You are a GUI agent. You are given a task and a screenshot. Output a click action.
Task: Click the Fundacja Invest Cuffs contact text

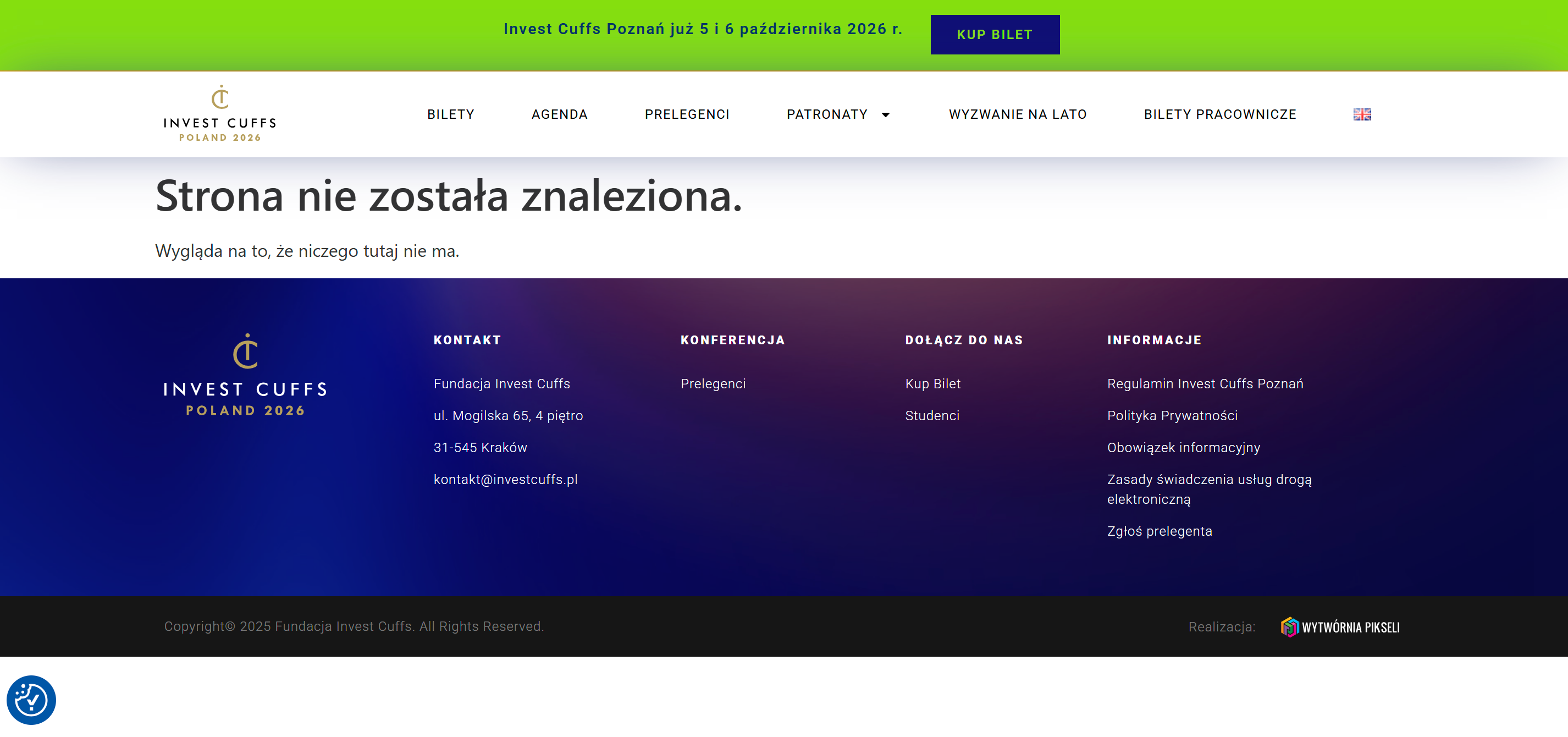[501, 384]
